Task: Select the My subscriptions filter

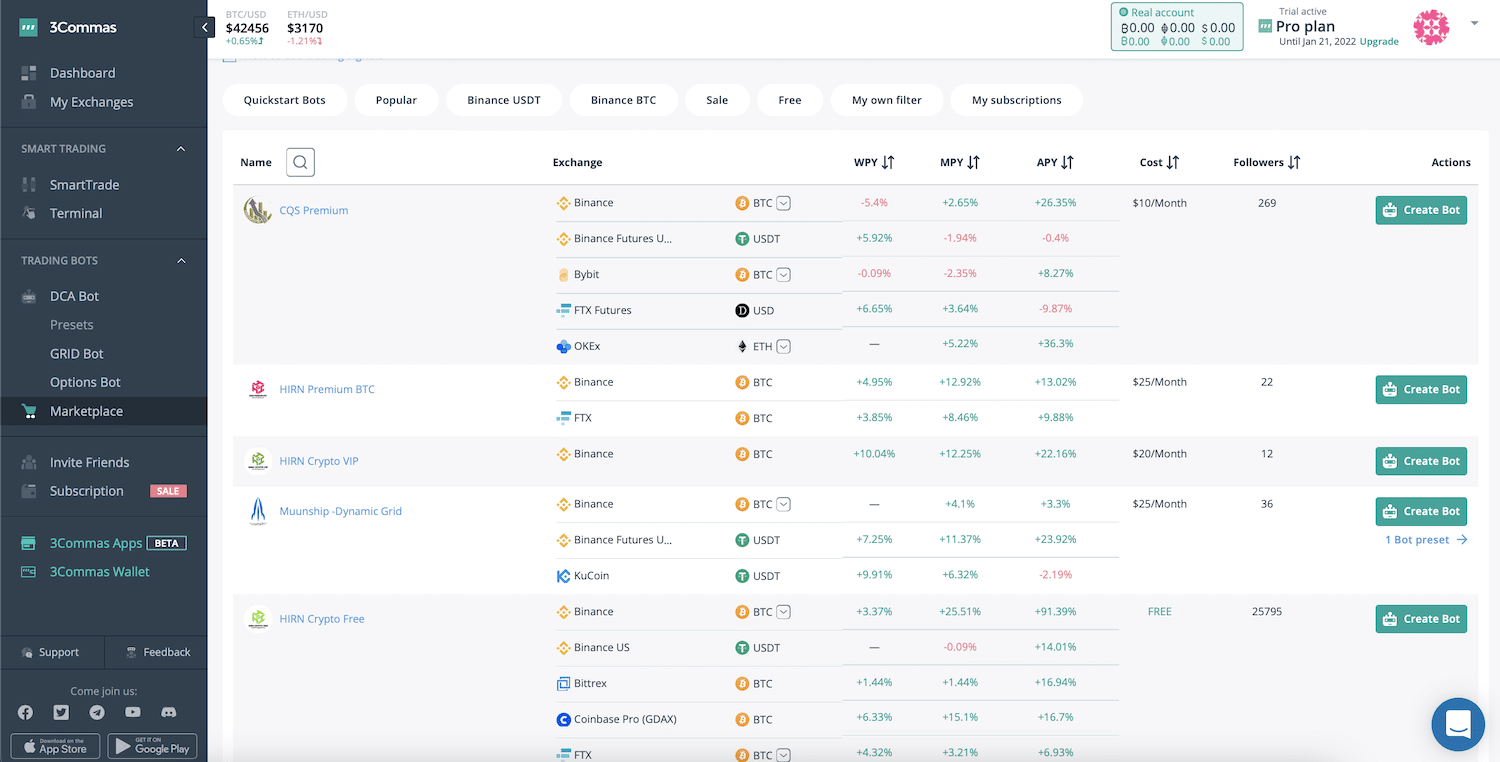Action: 1017,100
